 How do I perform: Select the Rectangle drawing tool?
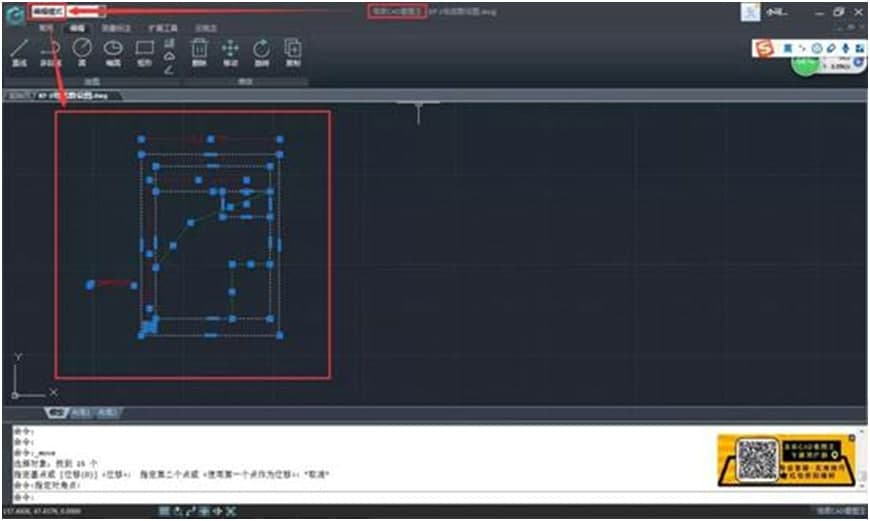pos(145,53)
